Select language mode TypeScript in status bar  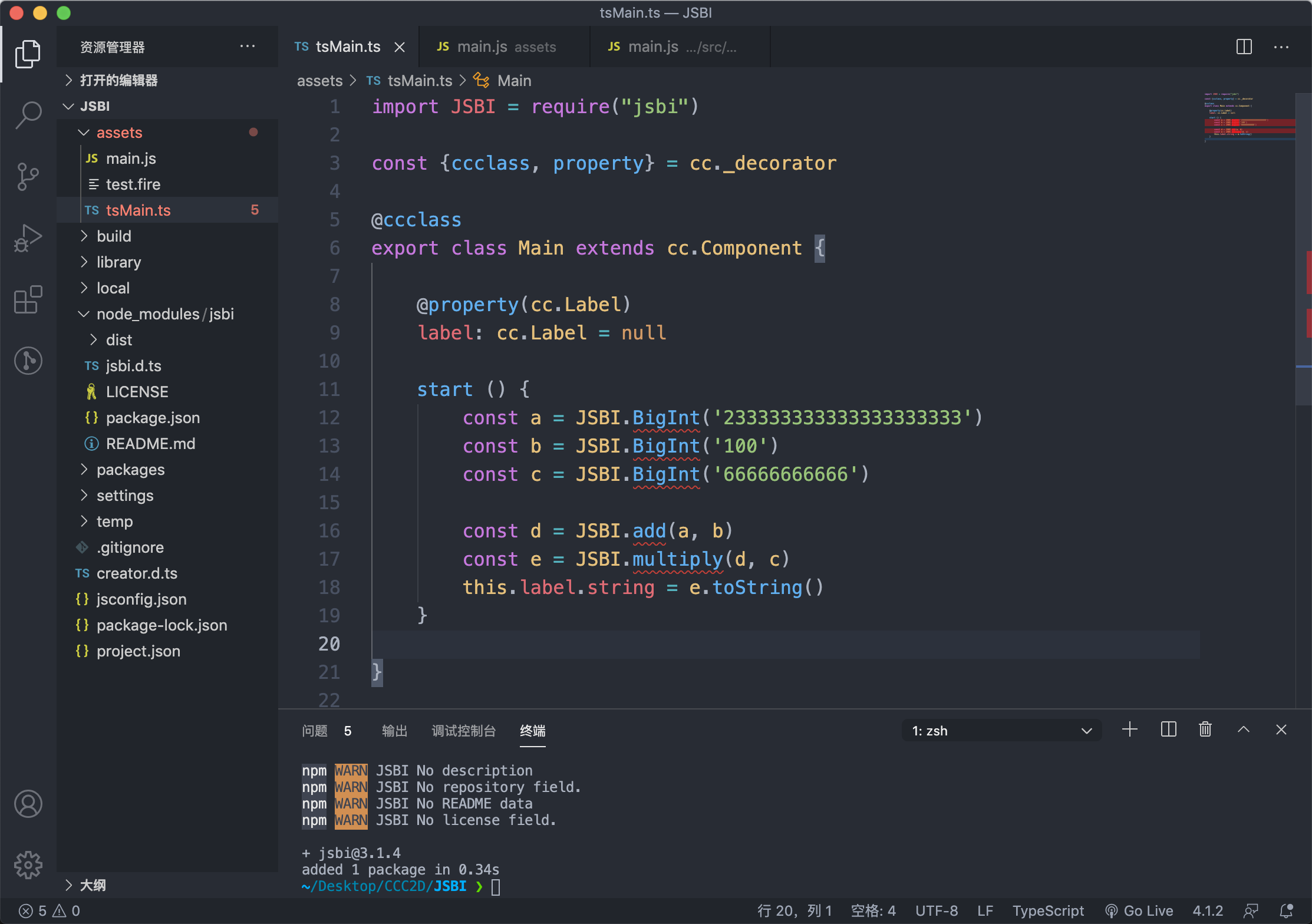[x=1048, y=911]
